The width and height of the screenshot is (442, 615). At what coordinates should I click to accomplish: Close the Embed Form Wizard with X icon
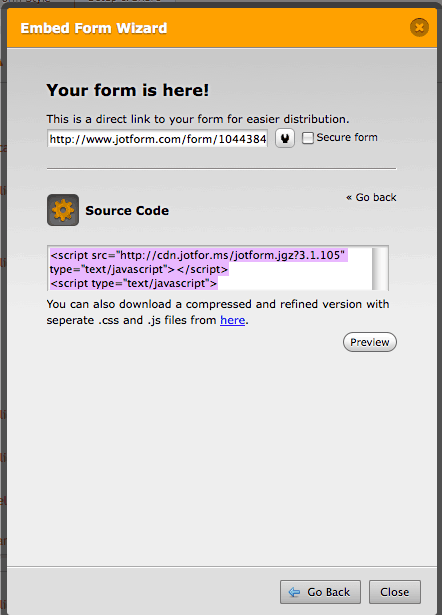[419, 27]
